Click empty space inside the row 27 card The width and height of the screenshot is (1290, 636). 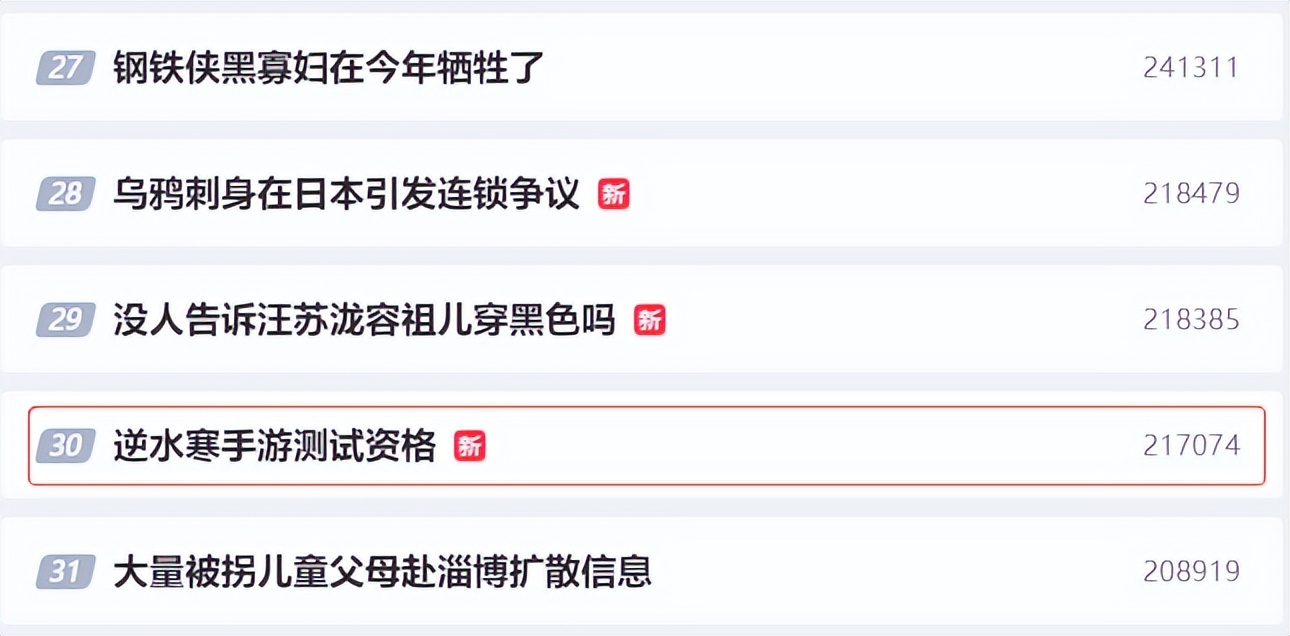(x=800, y=68)
